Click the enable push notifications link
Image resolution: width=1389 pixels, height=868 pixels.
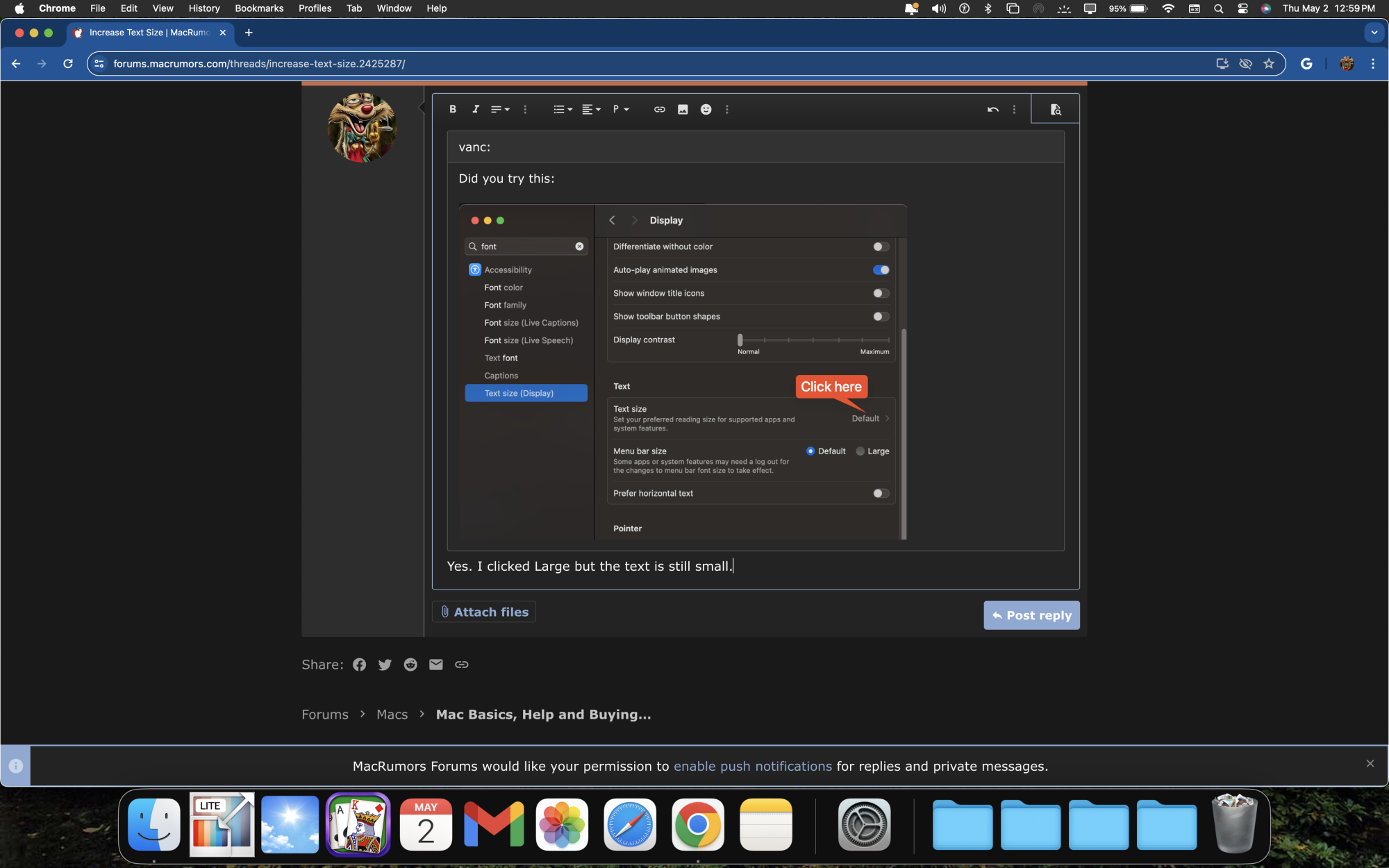(752, 766)
